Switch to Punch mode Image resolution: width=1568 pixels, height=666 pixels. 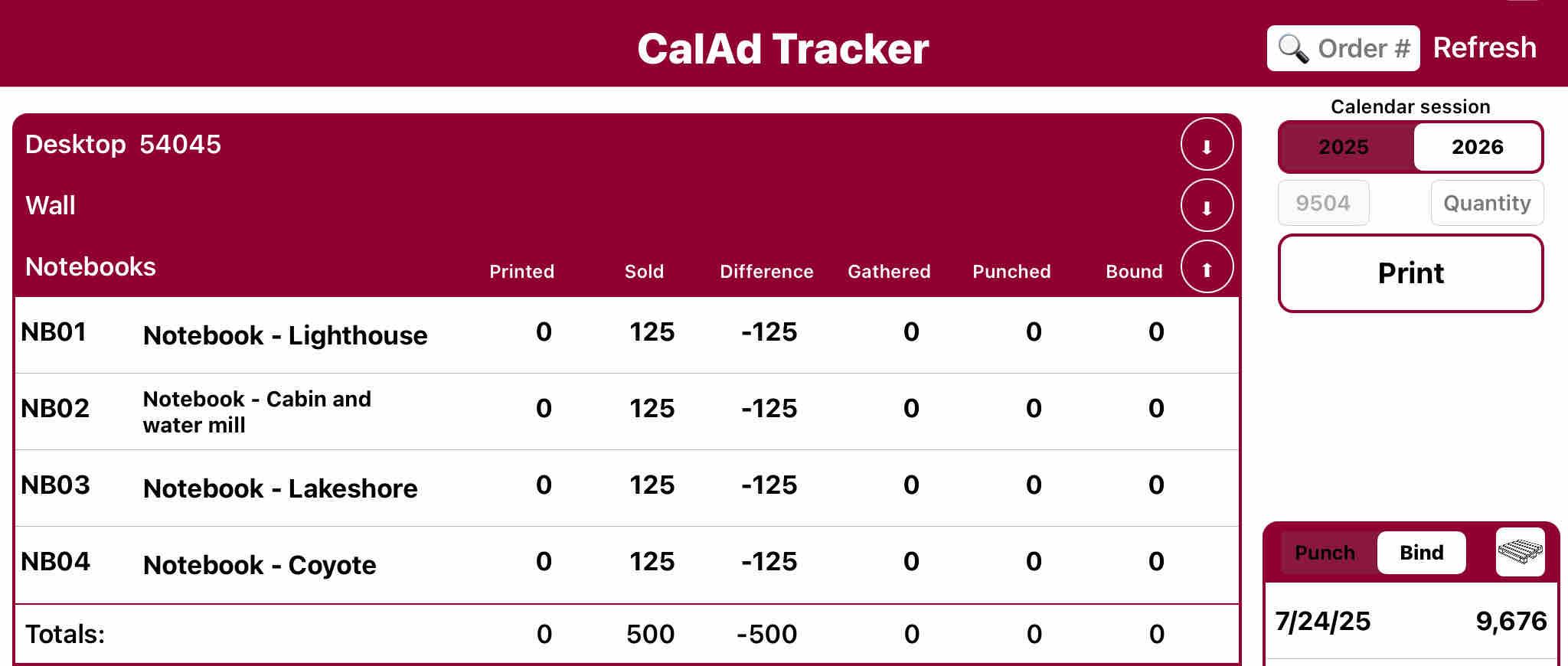1325,553
